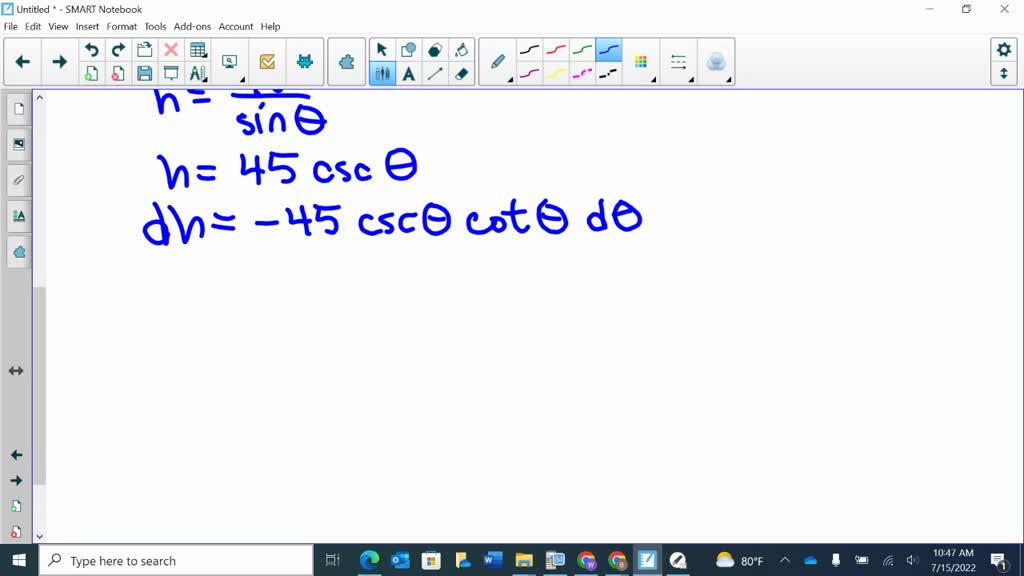1024x576 pixels.
Task: Advance to the next page arrow
Action: (59, 61)
